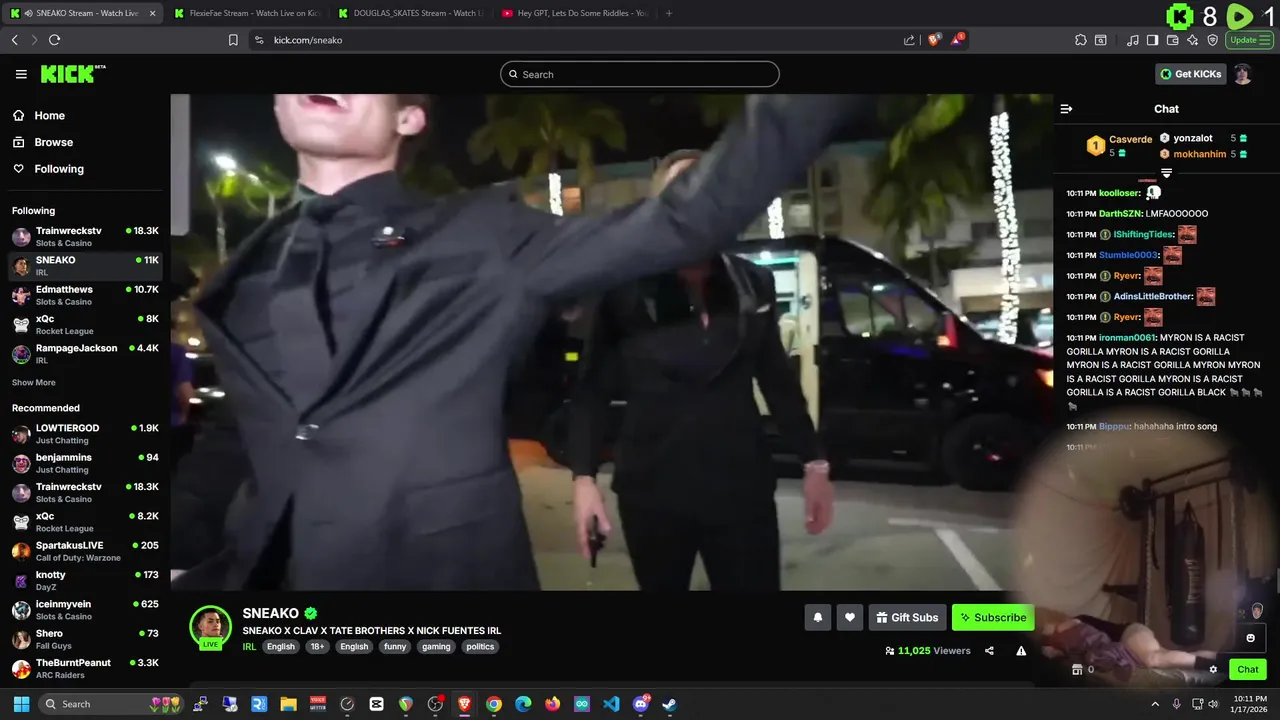Image resolution: width=1280 pixels, height=720 pixels.
Task: Focus the Kick search box
Action: pos(640,74)
